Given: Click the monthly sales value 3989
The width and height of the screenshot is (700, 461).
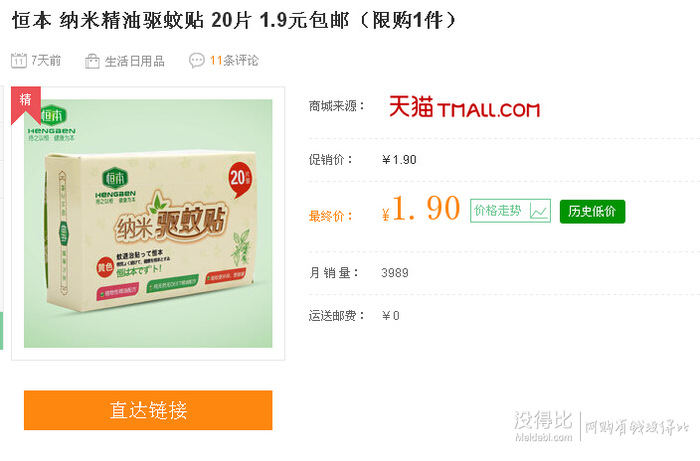Looking at the screenshot, I should click(395, 273).
